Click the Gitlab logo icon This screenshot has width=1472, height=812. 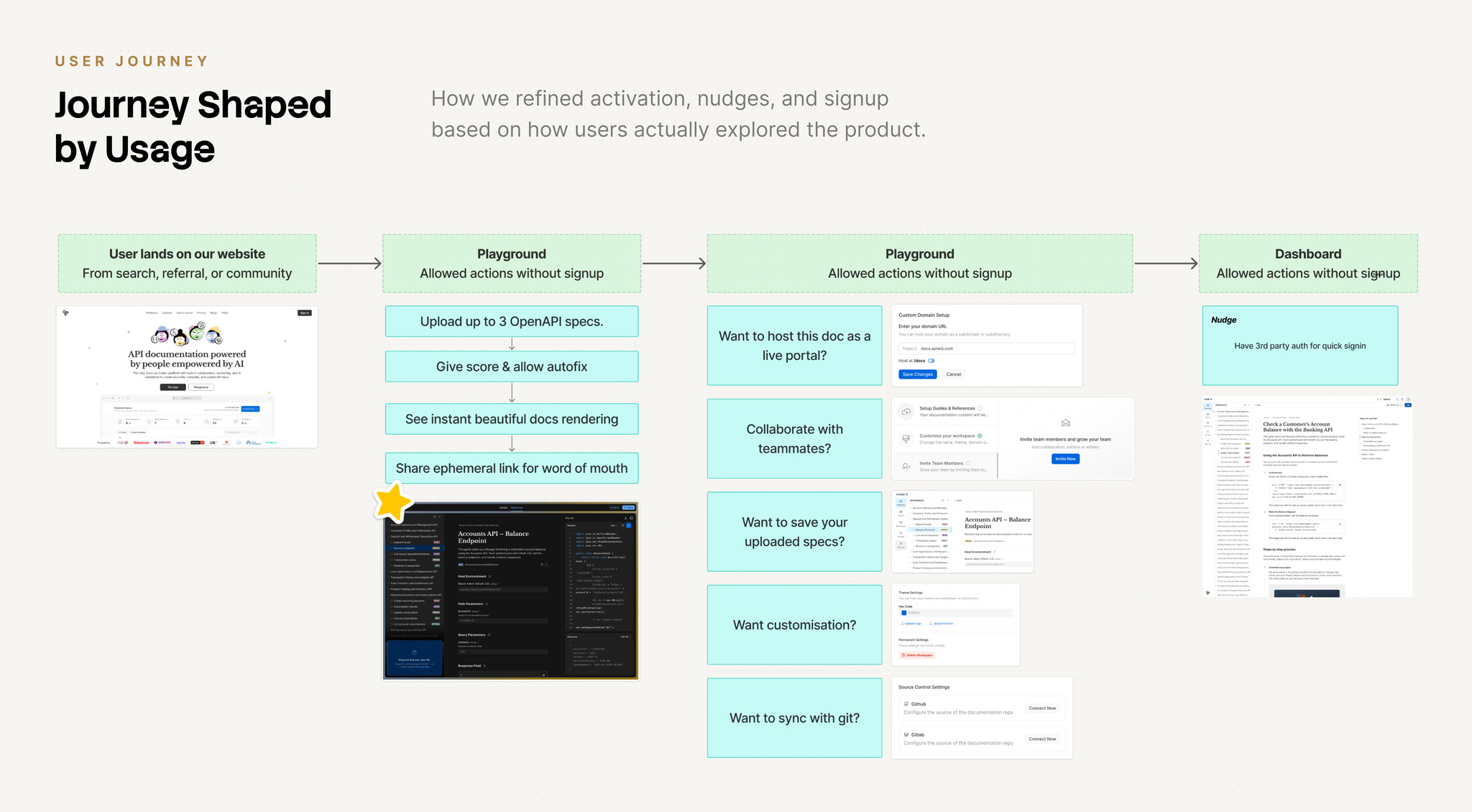click(x=906, y=734)
